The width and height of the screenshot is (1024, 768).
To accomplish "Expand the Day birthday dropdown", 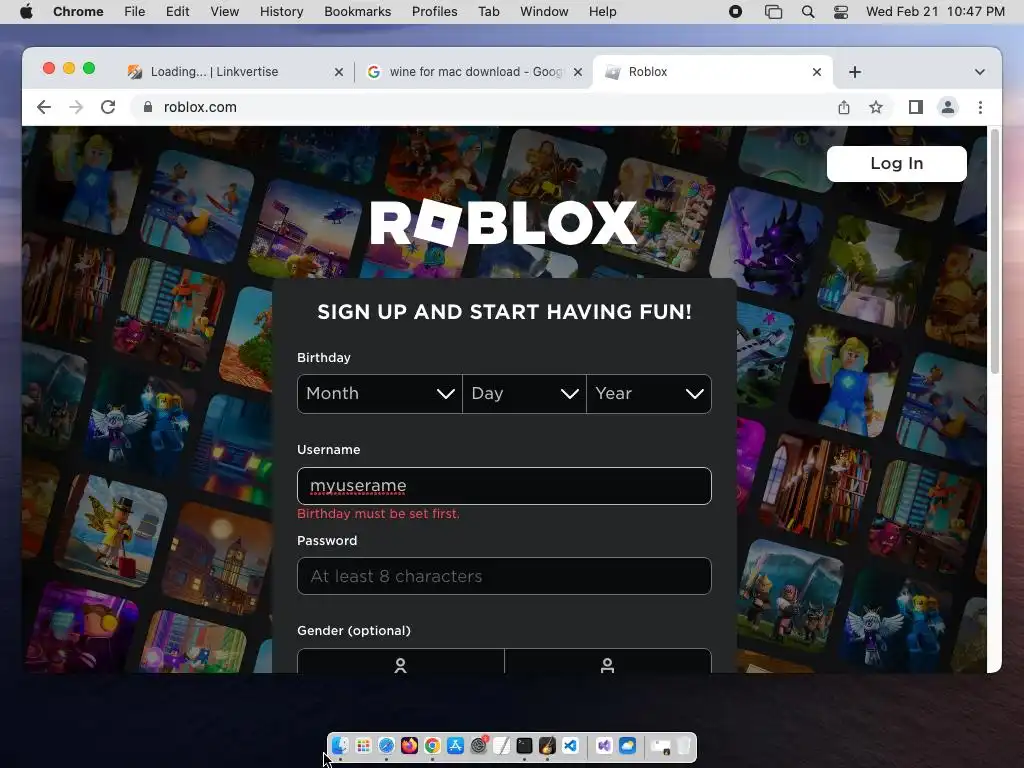I will (x=524, y=394).
